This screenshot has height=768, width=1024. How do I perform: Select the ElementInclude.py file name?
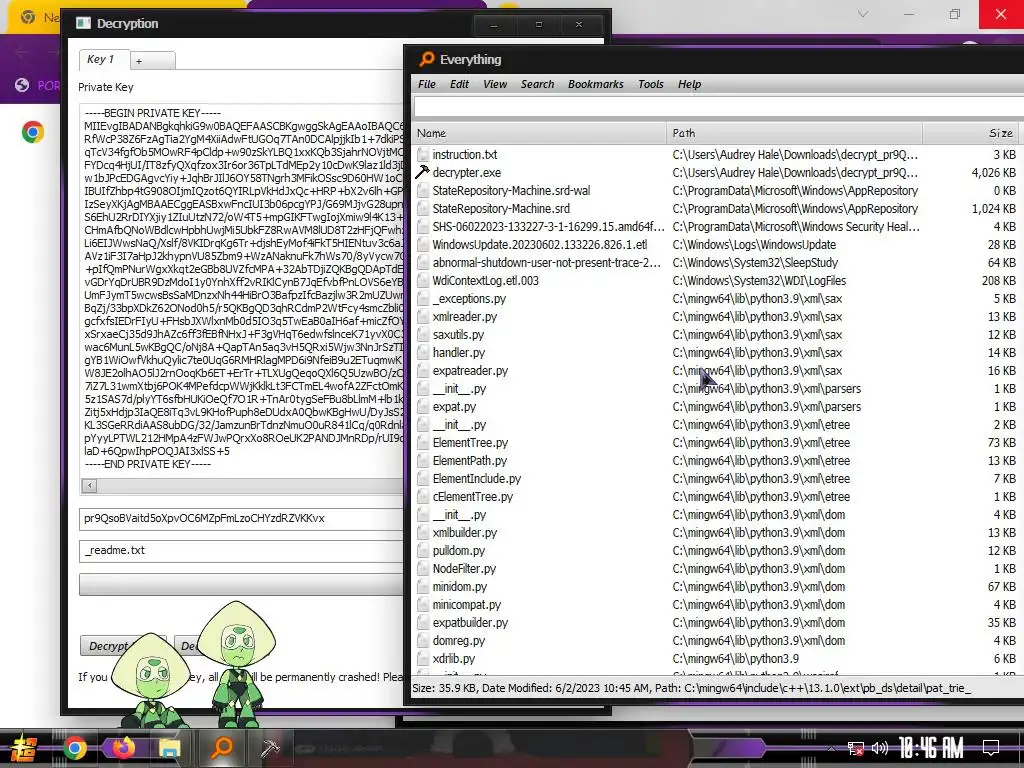[x=477, y=479]
